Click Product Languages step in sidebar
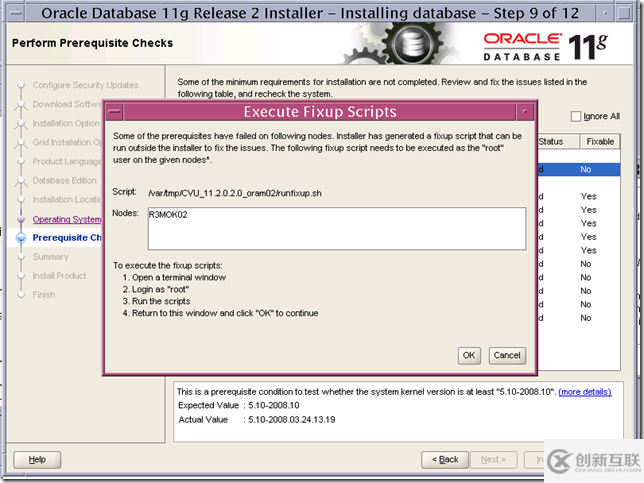Viewport: 644px width, 483px height. pos(67,161)
